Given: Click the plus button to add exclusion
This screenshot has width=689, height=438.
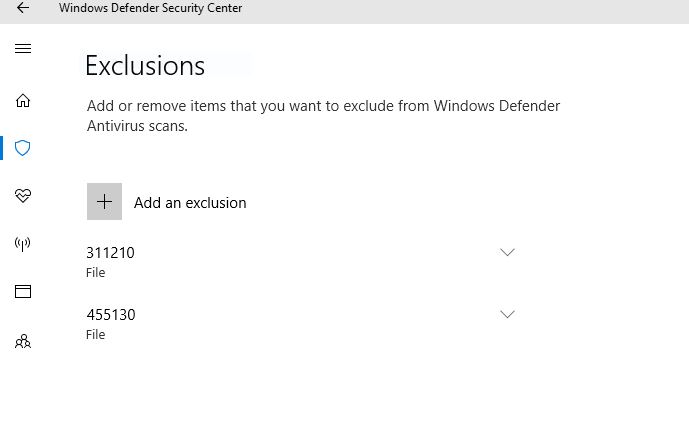Looking at the screenshot, I should click(104, 202).
